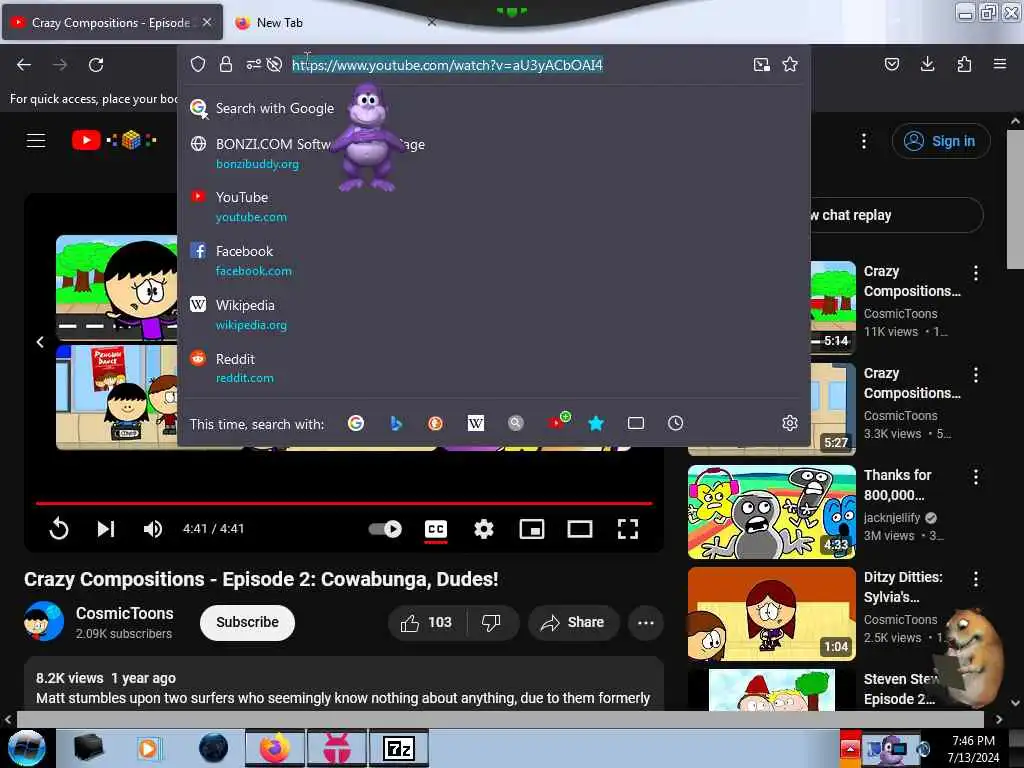Seek on the red video progress bar

(x=344, y=504)
